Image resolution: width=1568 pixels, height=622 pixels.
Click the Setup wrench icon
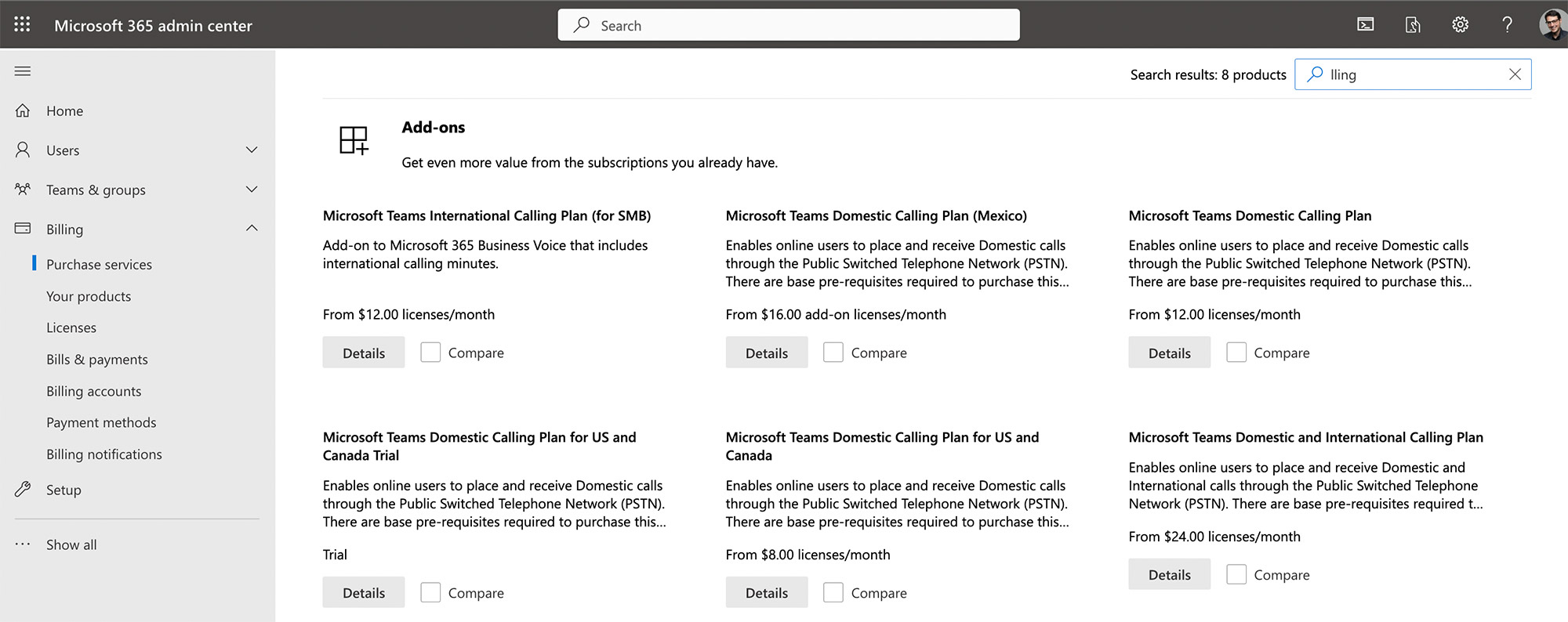(x=23, y=489)
